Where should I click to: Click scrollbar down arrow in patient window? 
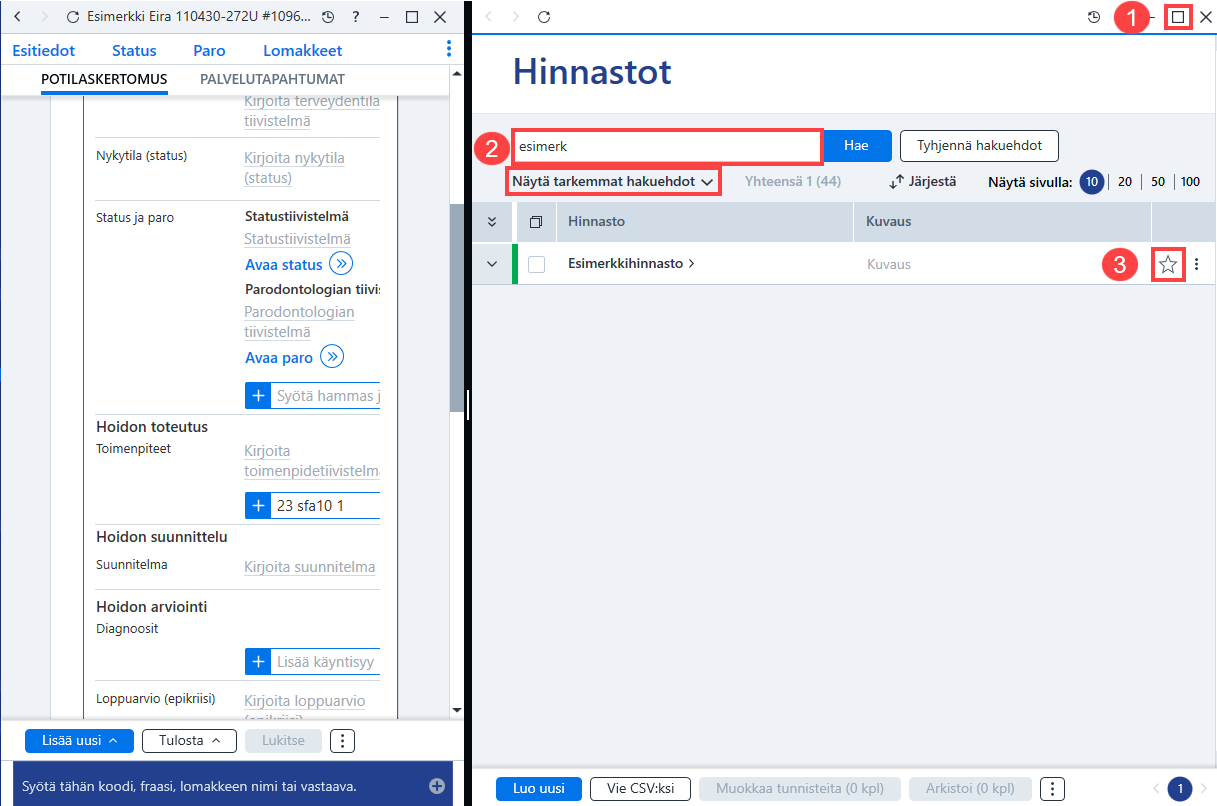click(x=457, y=709)
